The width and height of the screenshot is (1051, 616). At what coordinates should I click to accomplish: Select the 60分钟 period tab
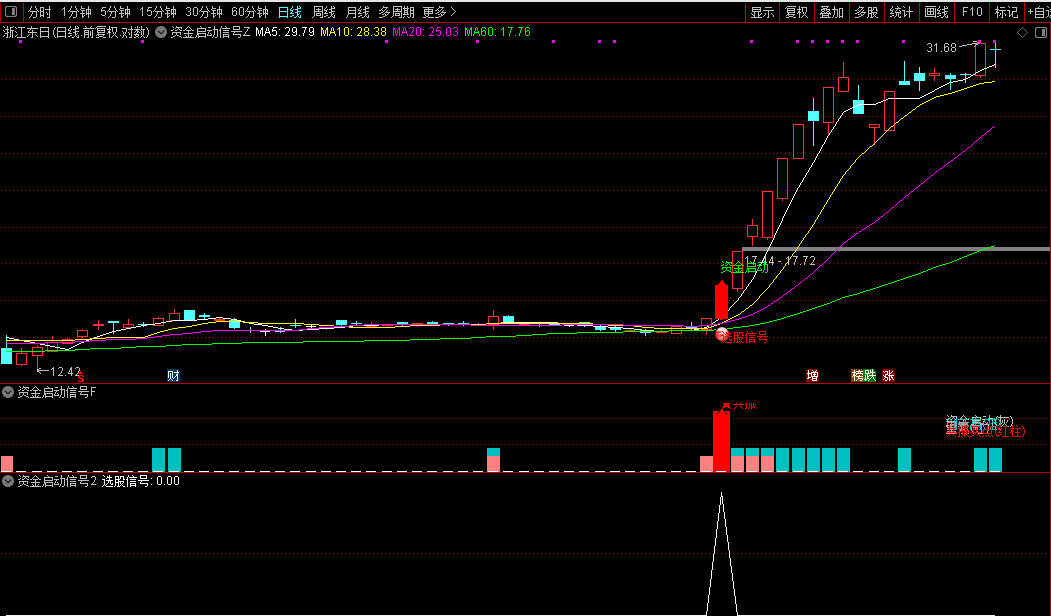pyautogui.click(x=249, y=12)
